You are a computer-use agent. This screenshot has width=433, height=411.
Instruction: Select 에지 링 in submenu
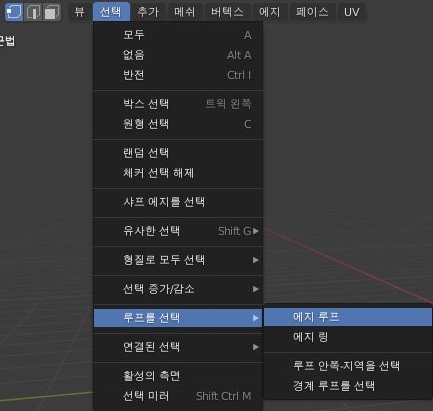(348, 337)
